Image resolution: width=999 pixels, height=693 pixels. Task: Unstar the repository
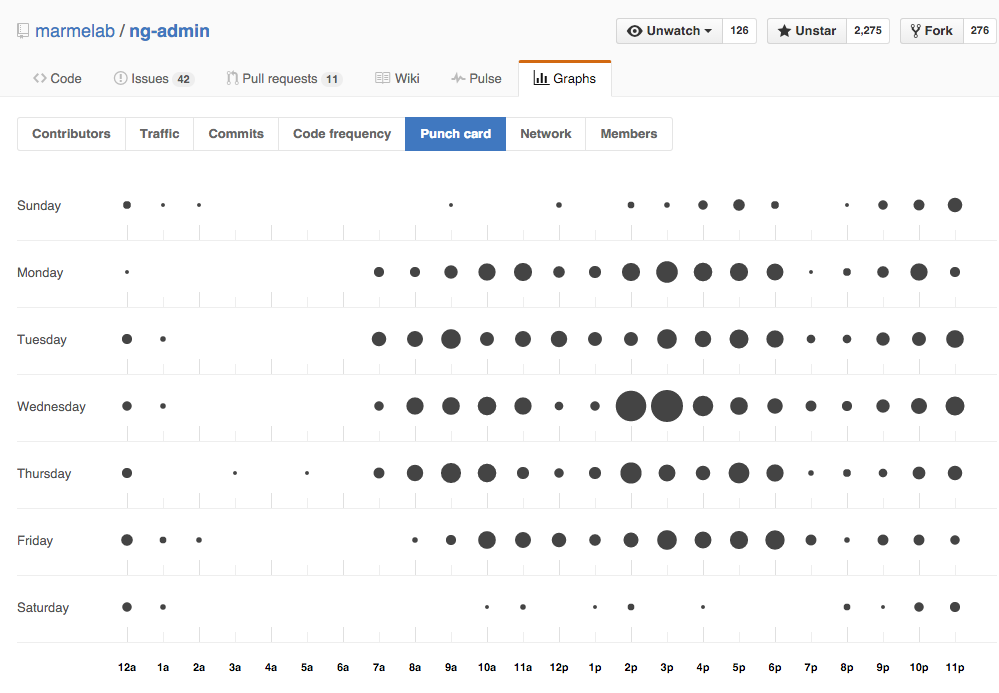807,31
